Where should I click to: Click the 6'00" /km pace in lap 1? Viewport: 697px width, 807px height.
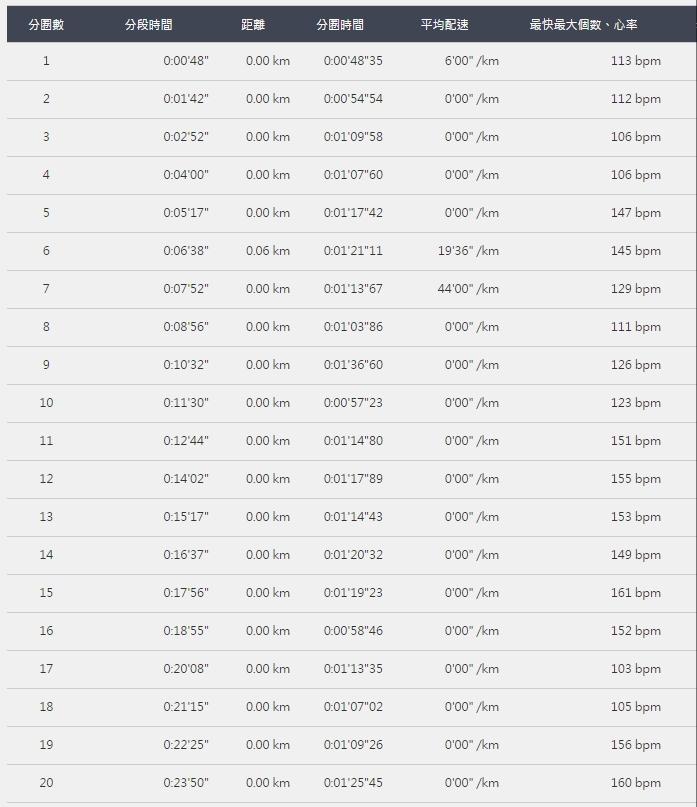pos(472,61)
